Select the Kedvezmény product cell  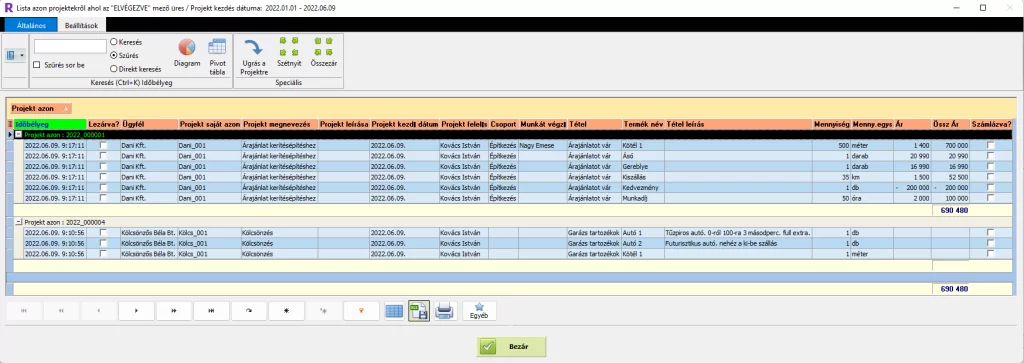tap(643, 187)
